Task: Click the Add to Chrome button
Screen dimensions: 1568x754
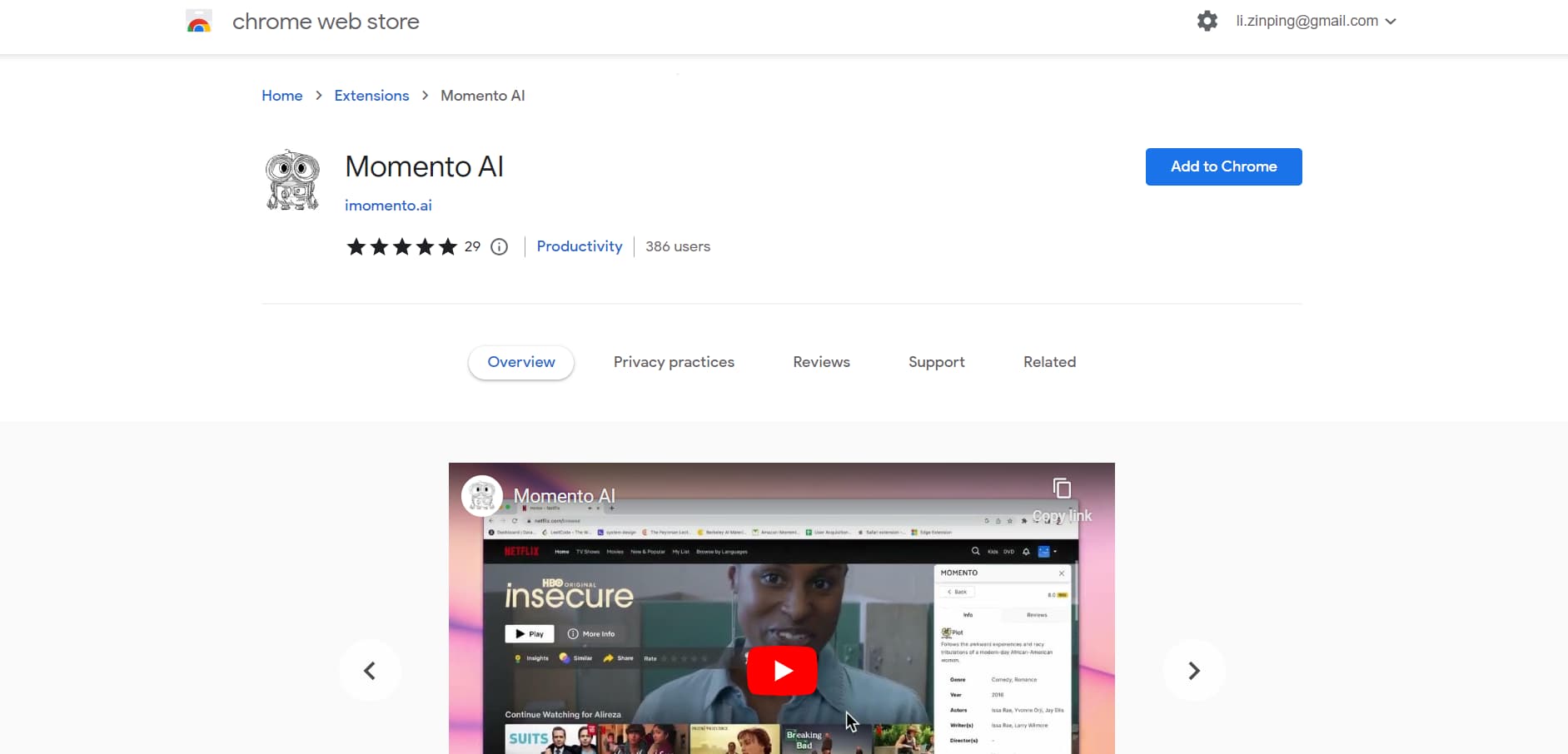Action: click(x=1223, y=166)
